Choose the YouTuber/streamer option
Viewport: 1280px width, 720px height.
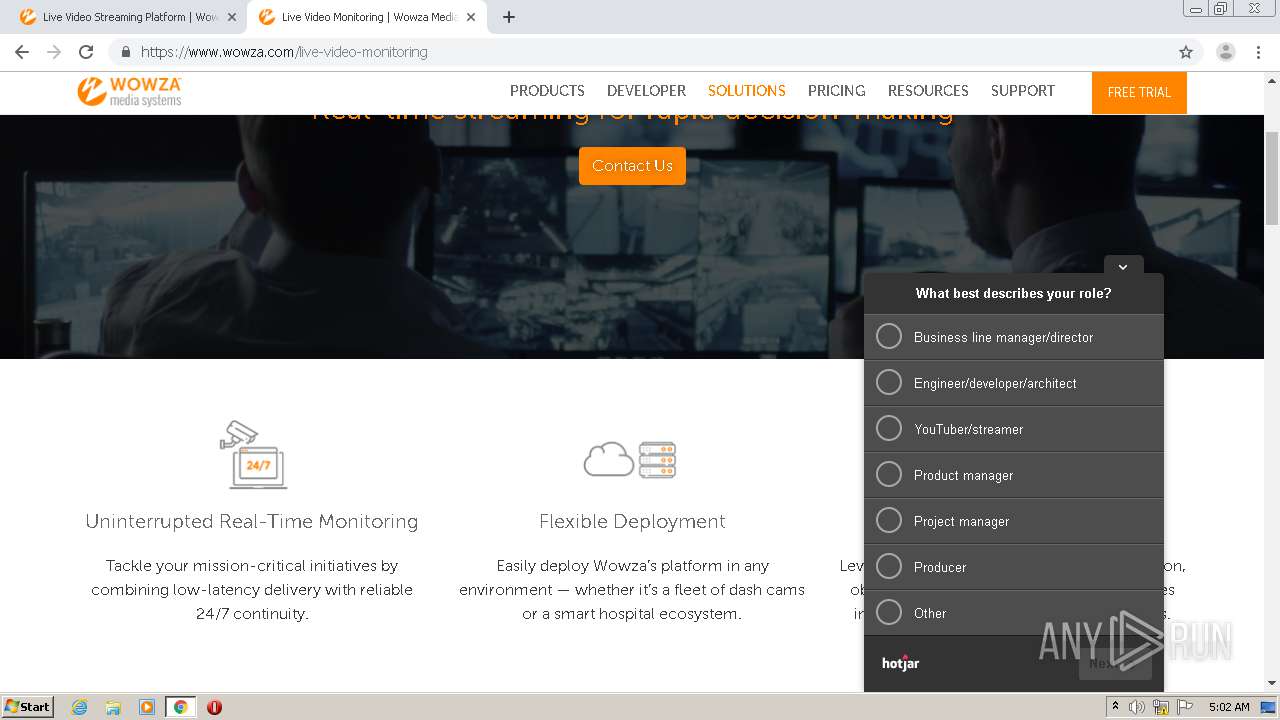pos(1014,429)
